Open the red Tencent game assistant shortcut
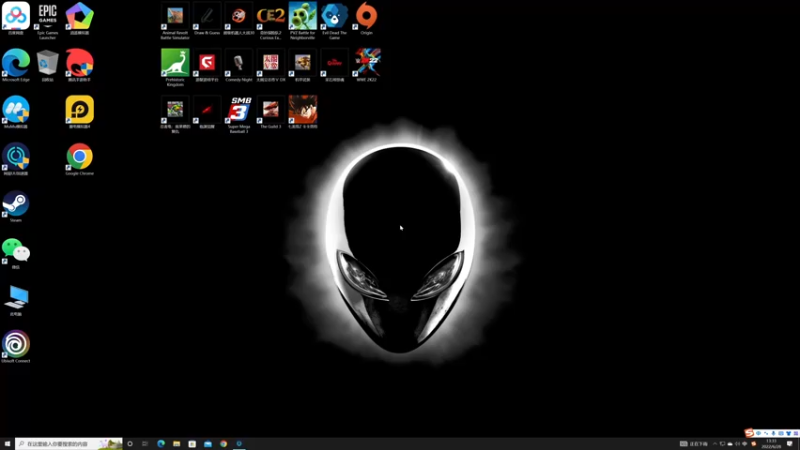 click(x=80, y=65)
